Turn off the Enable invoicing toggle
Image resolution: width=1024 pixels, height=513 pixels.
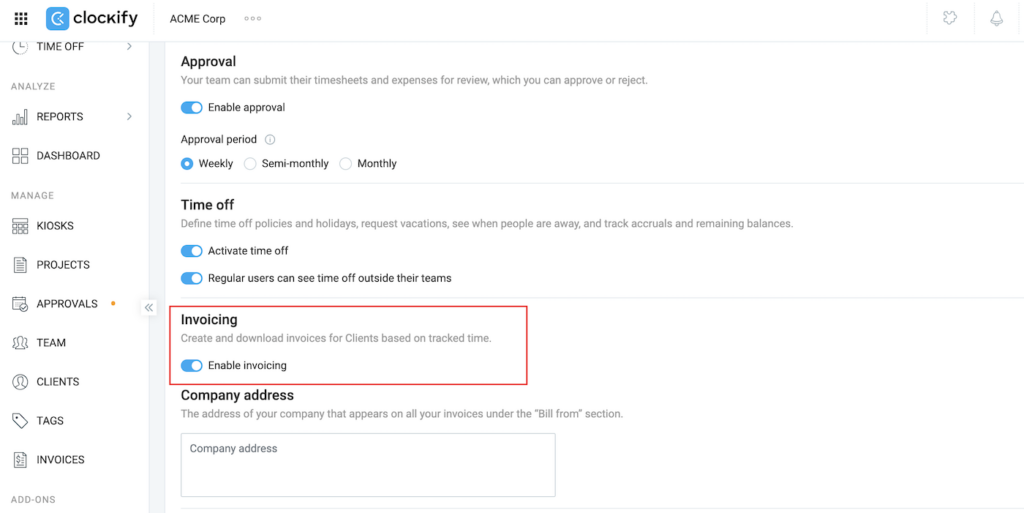(191, 366)
